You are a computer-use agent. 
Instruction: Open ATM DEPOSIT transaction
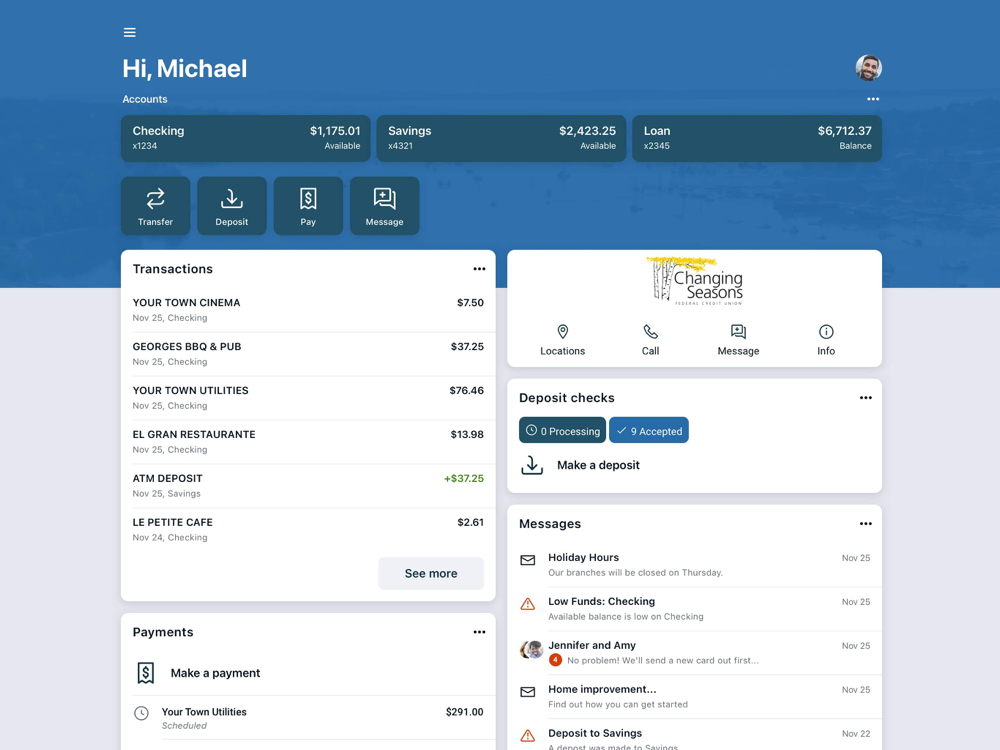308,486
